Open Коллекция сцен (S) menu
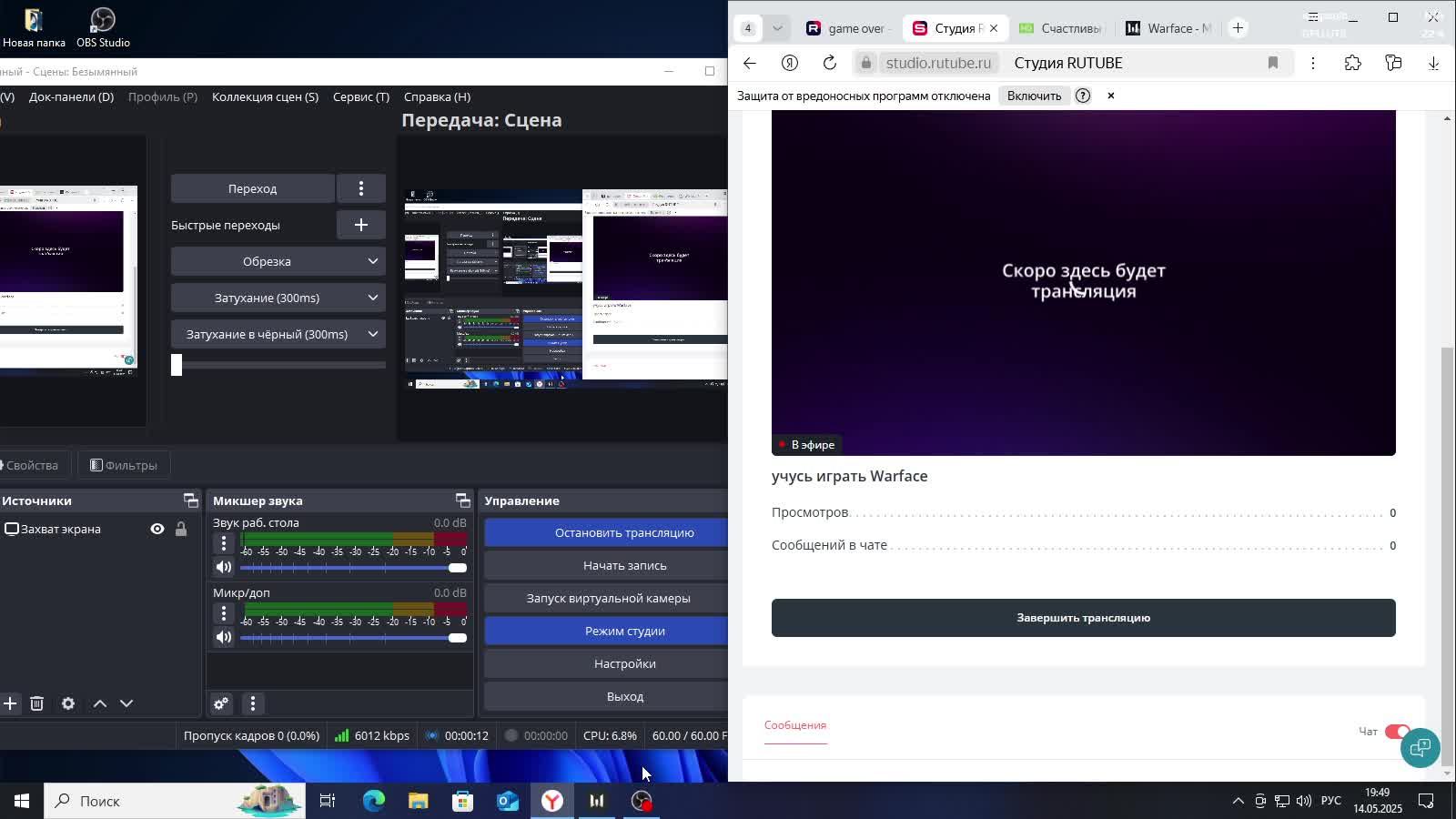Viewport: 1456px width, 819px height. coord(265,96)
